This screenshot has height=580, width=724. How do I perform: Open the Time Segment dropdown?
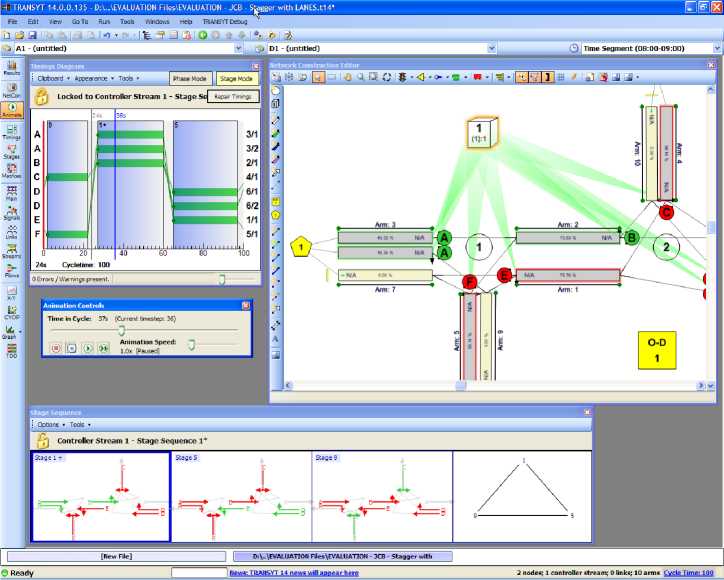click(x=717, y=48)
